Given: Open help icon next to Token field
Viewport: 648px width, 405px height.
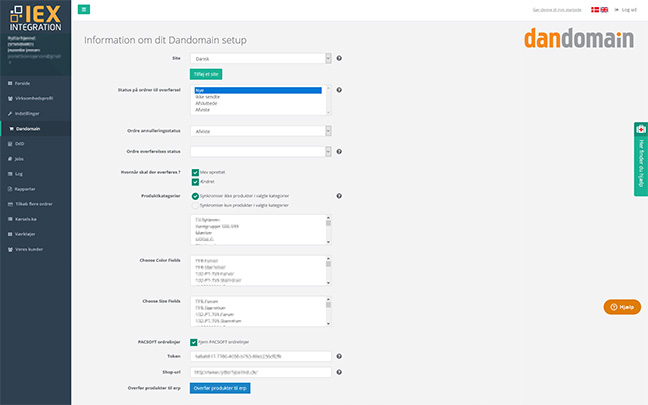Looking at the screenshot, I should (339, 356).
